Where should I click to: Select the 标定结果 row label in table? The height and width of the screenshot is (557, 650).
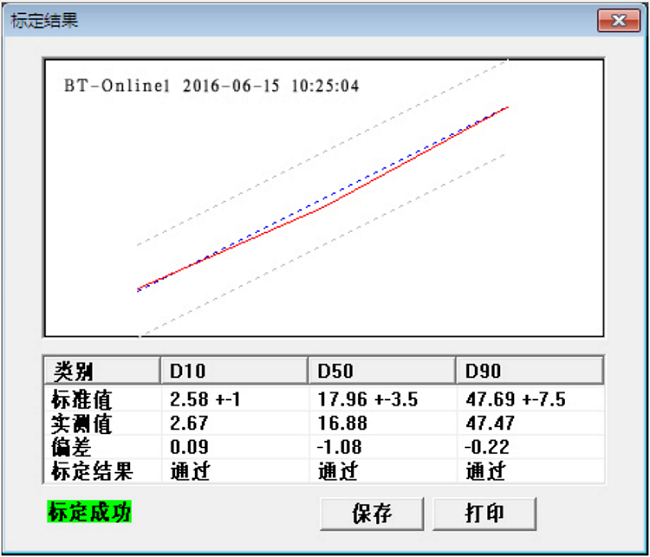point(89,471)
